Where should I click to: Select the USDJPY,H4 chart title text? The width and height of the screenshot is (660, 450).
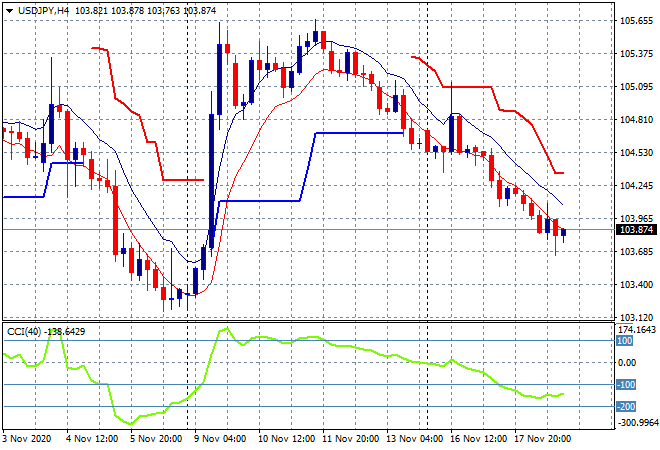click(x=43, y=11)
